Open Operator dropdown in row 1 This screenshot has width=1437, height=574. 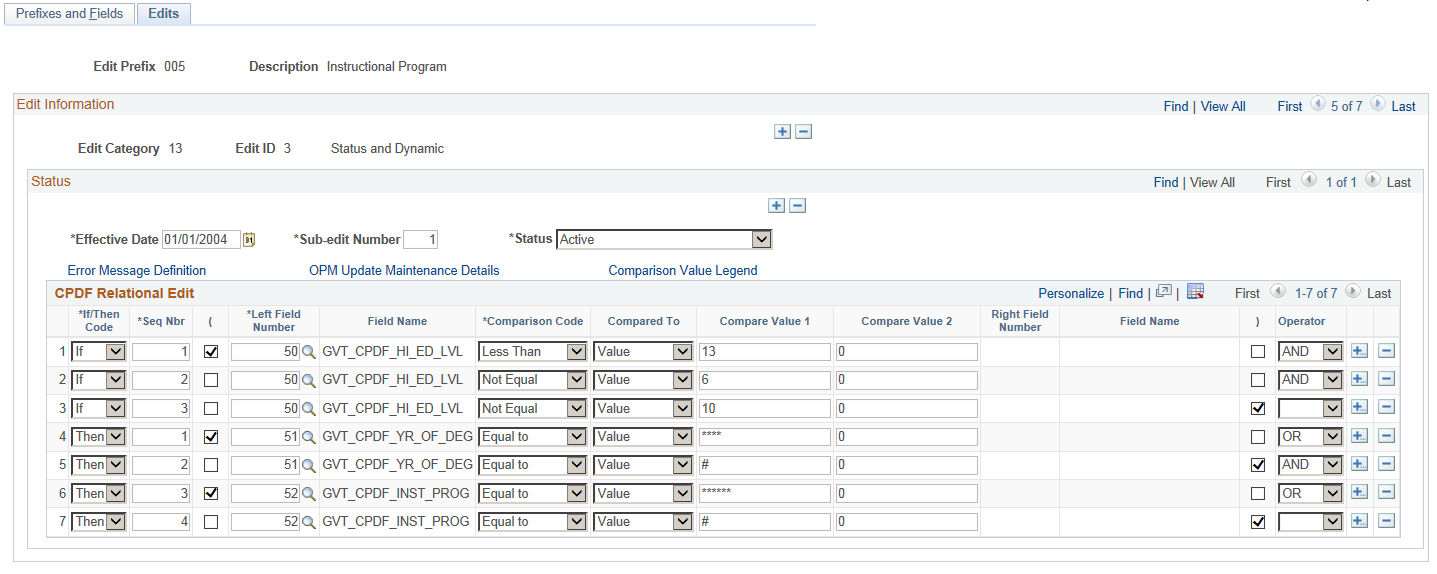coord(1310,352)
